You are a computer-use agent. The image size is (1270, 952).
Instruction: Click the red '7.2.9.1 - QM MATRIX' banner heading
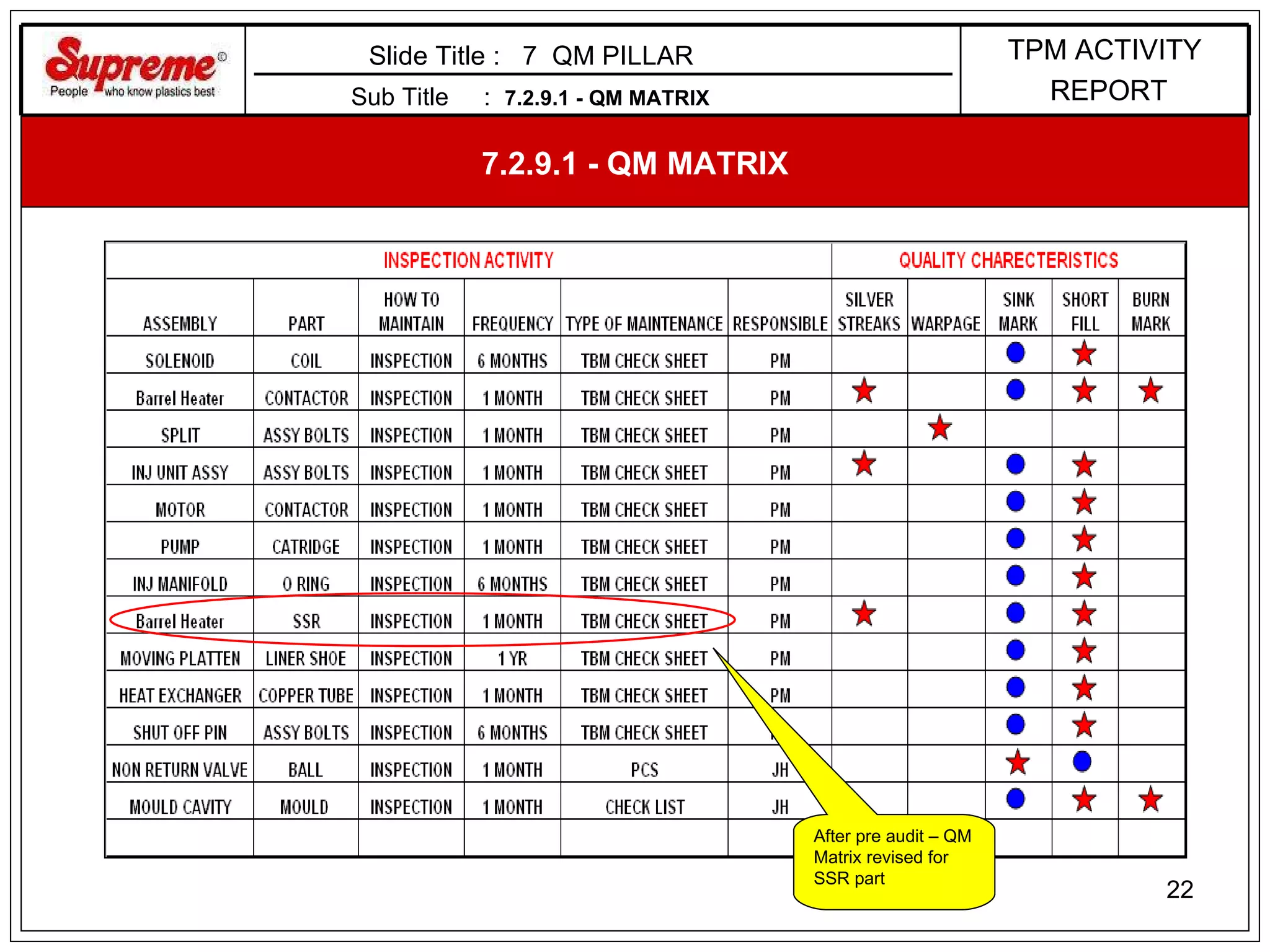click(634, 164)
